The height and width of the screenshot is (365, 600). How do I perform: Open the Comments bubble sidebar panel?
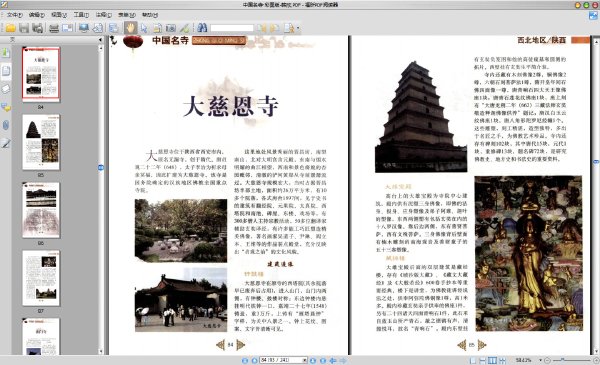(6, 107)
